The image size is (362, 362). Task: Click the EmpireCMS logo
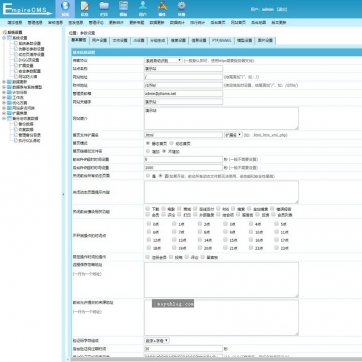point(27,9)
